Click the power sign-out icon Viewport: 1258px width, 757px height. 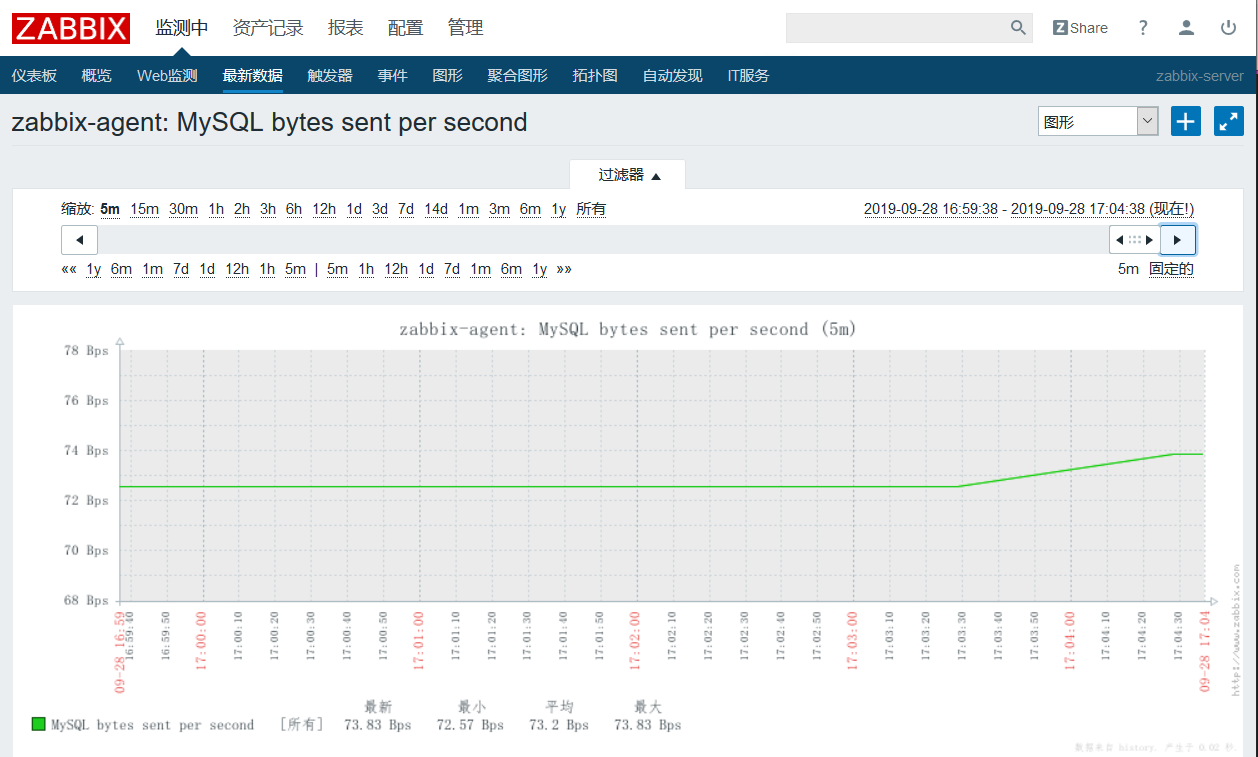pos(1229,28)
